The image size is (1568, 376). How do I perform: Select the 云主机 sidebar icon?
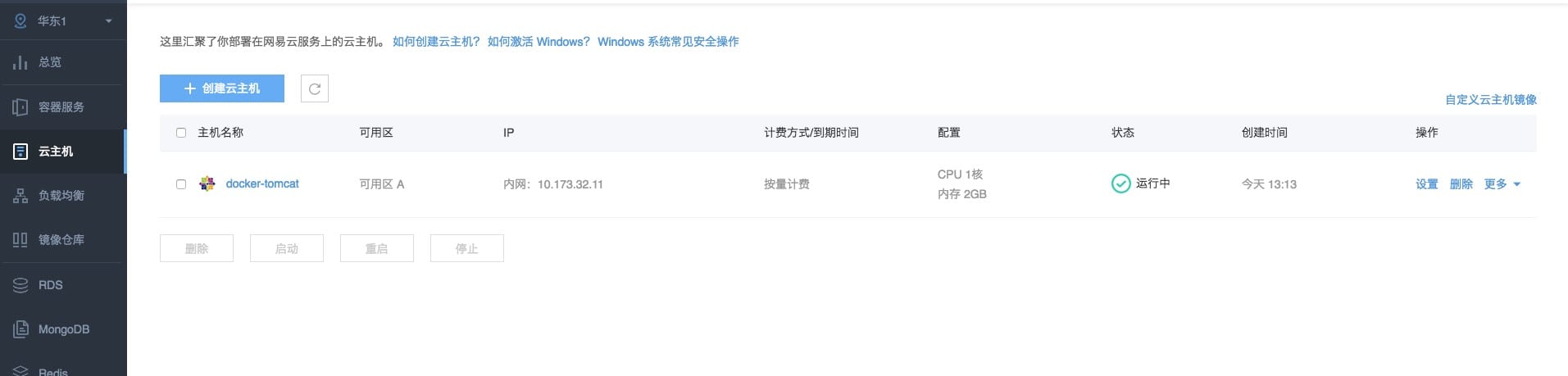(20, 152)
